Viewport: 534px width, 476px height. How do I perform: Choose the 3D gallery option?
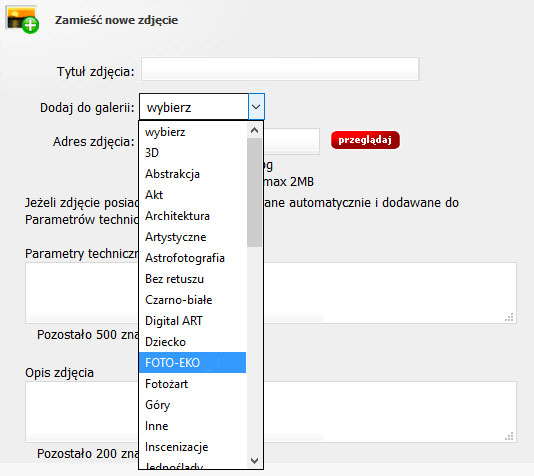coord(192,153)
